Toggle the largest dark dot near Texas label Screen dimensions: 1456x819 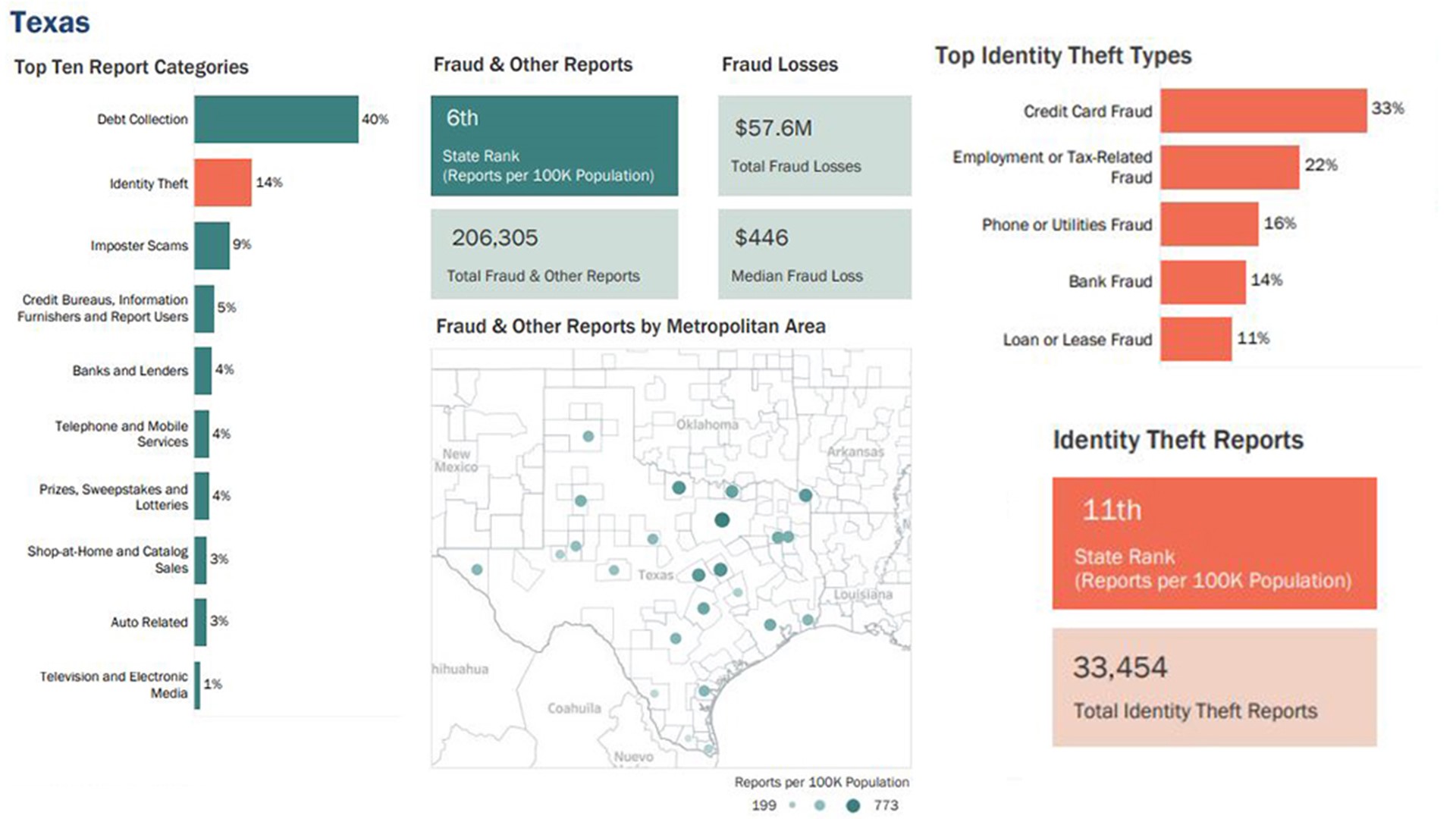(721, 519)
